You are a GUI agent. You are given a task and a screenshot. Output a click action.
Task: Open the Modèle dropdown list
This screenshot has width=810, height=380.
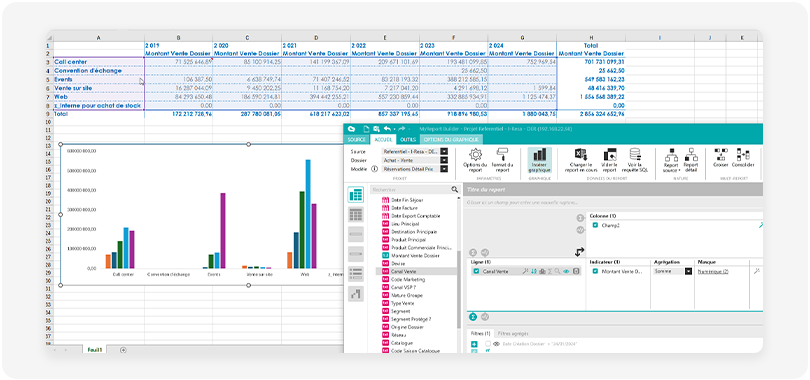tap(443, 168)
